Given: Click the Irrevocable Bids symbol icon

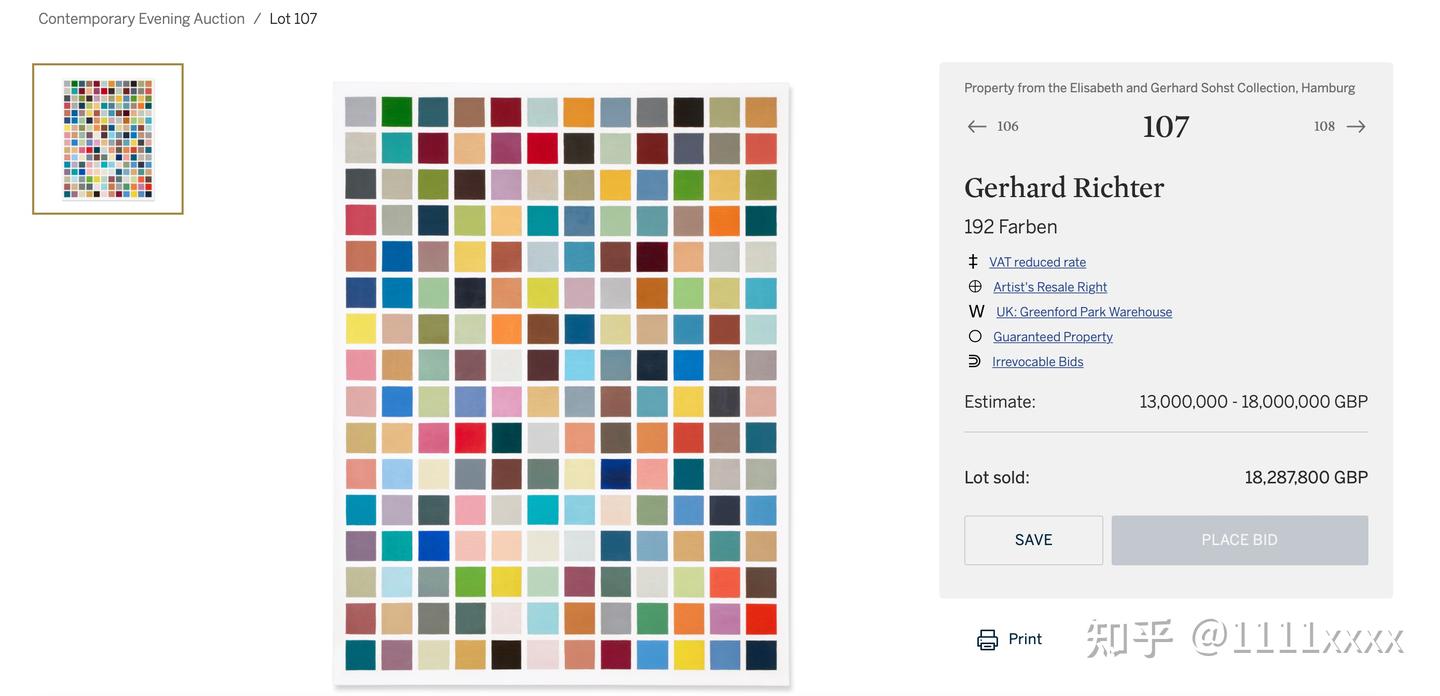Looking at the screenshot, I should click(975, 361).
